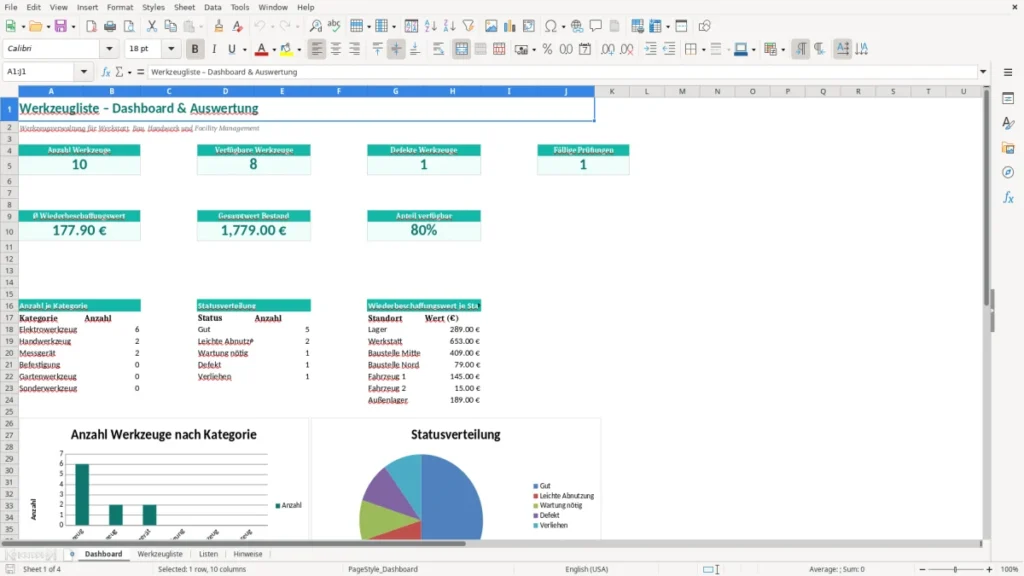Open the font color dropdown arrow
Image resolution: width=1024 pixels, height=576 pixels.
point(274,50)
